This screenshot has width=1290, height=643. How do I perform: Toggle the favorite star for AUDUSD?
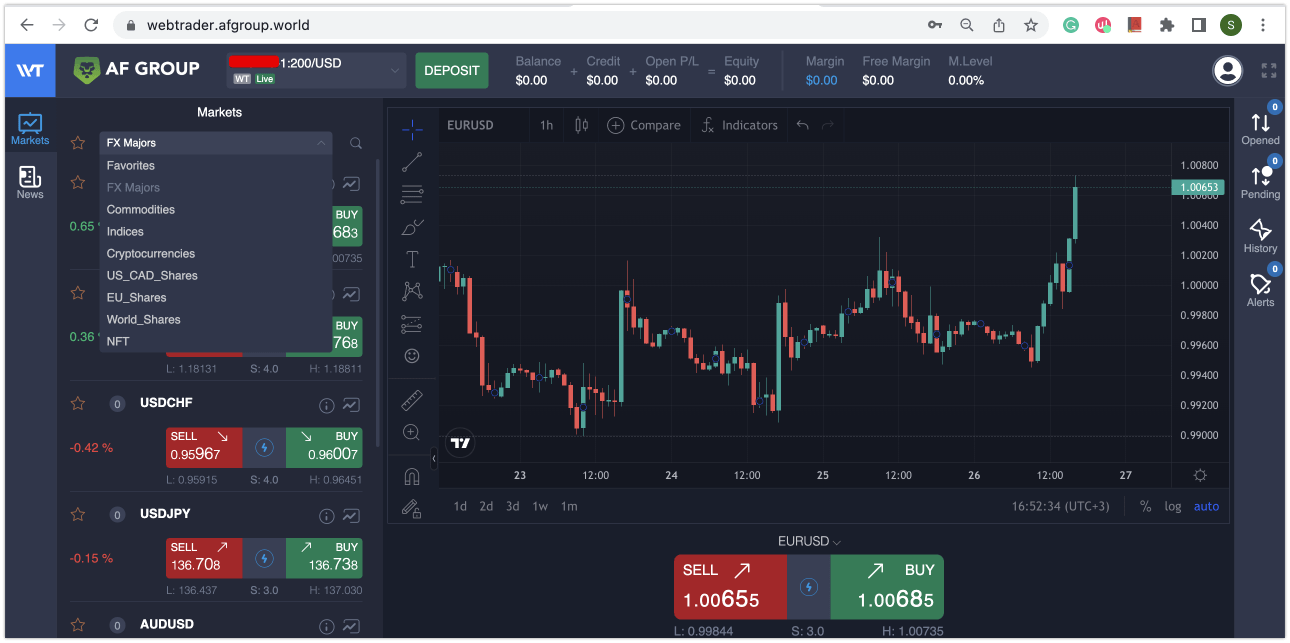click(78, 625)
